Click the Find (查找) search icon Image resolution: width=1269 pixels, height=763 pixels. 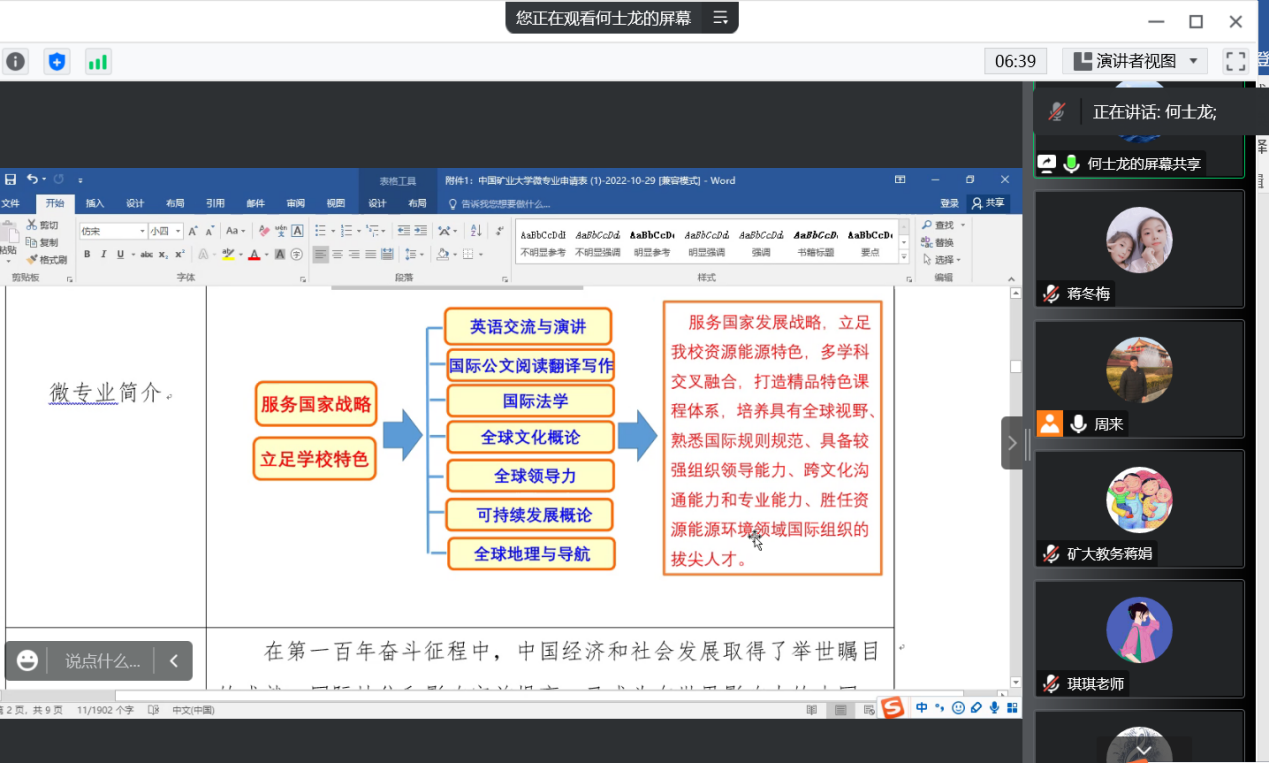927,226
